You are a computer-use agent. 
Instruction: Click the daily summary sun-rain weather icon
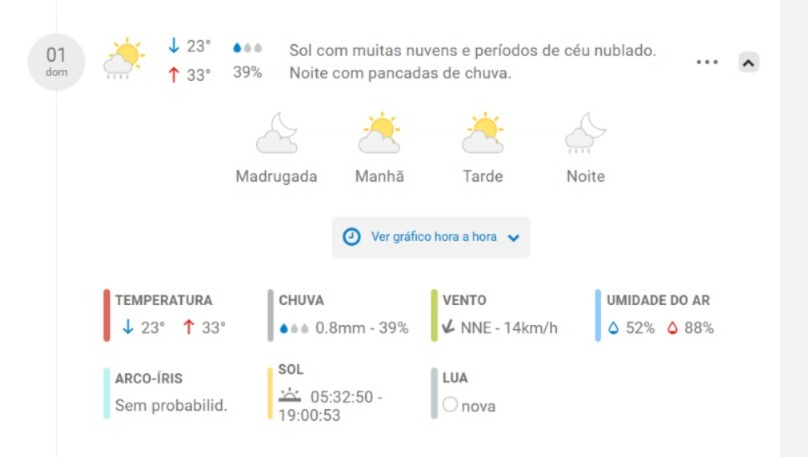click(124, 58)
